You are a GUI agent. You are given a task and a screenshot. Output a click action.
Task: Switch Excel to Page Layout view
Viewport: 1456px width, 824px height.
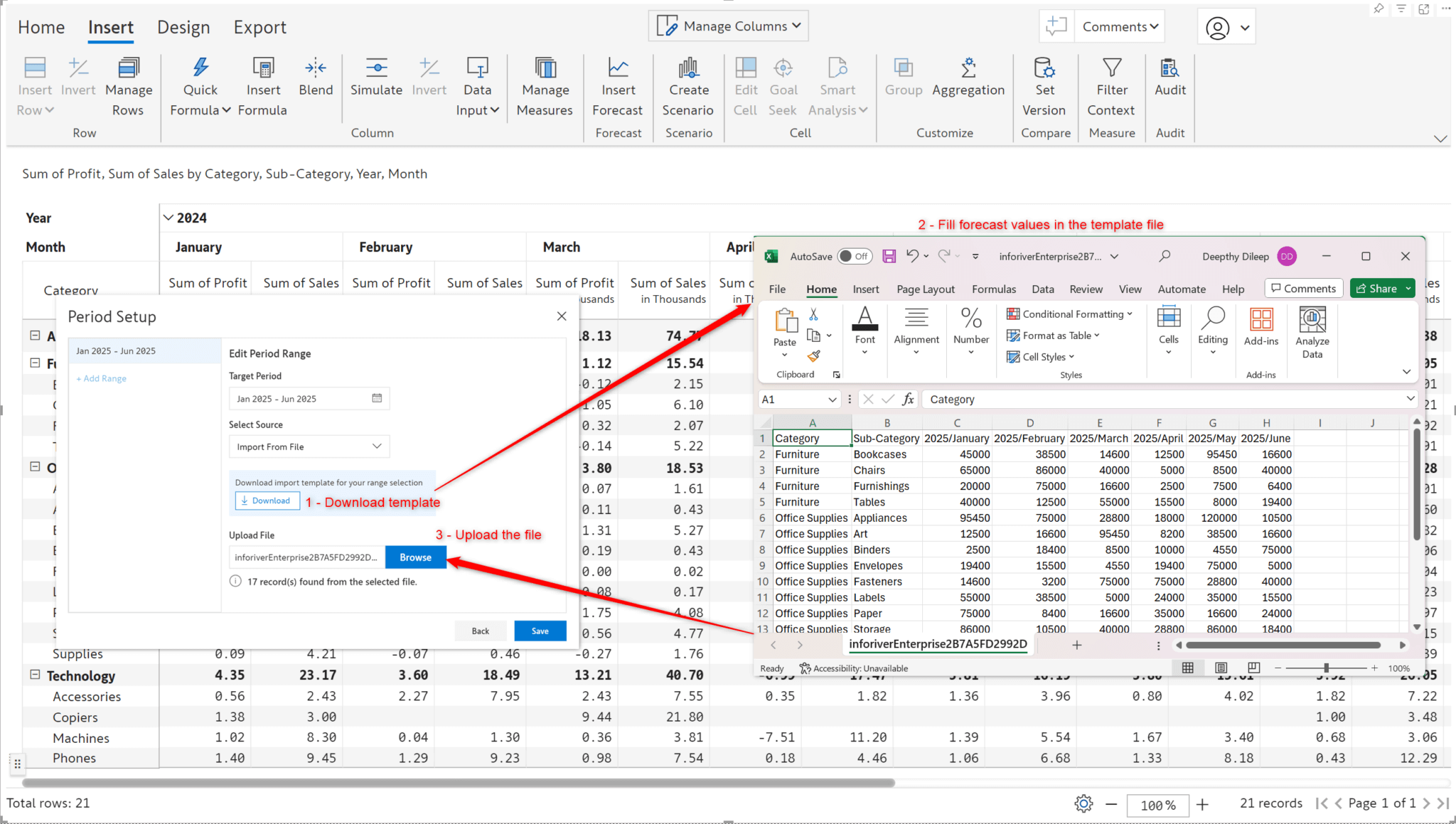(x=1221, y=668)
